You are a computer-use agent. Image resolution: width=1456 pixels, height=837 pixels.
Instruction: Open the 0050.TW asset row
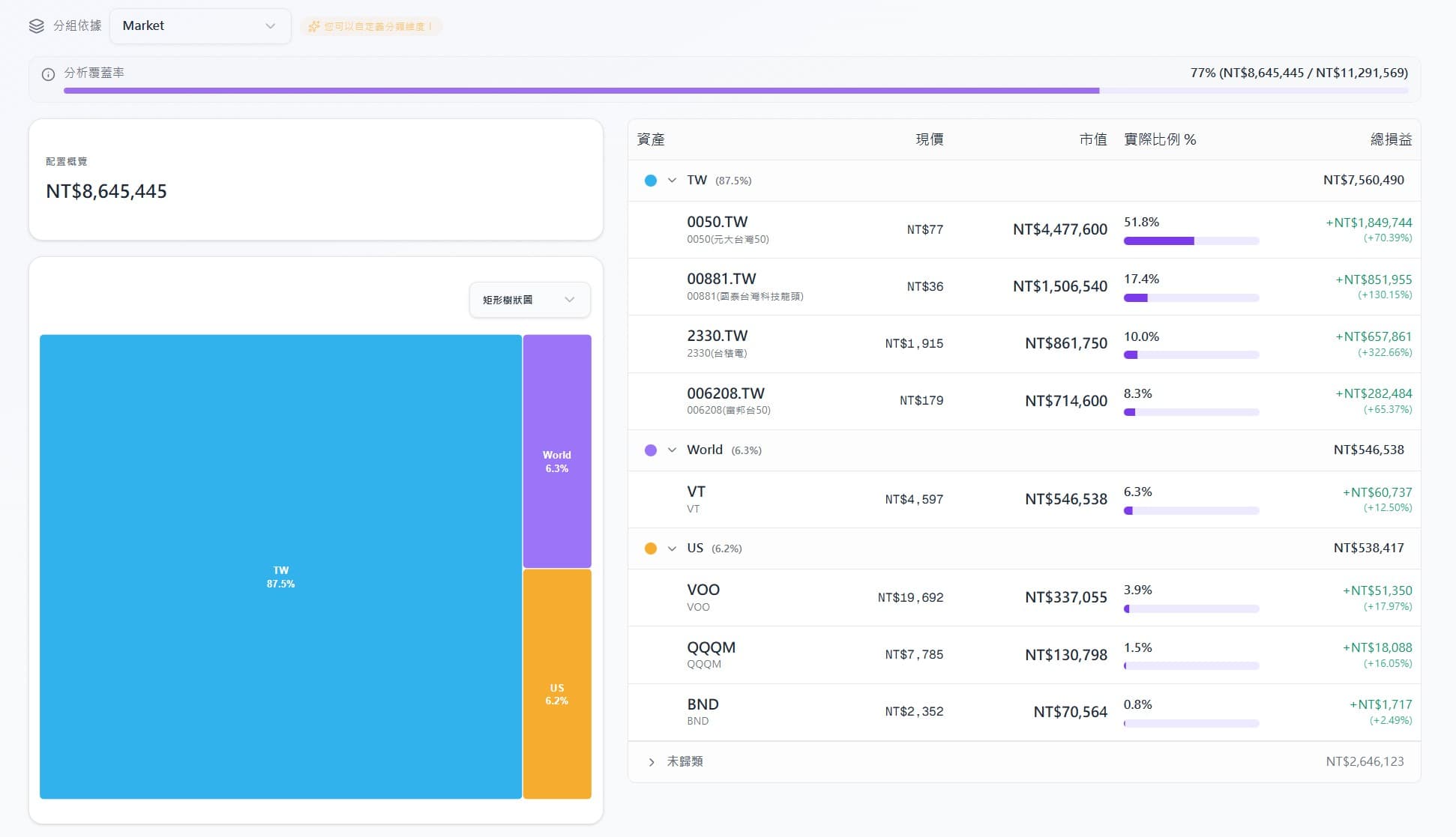(1024, 230)
